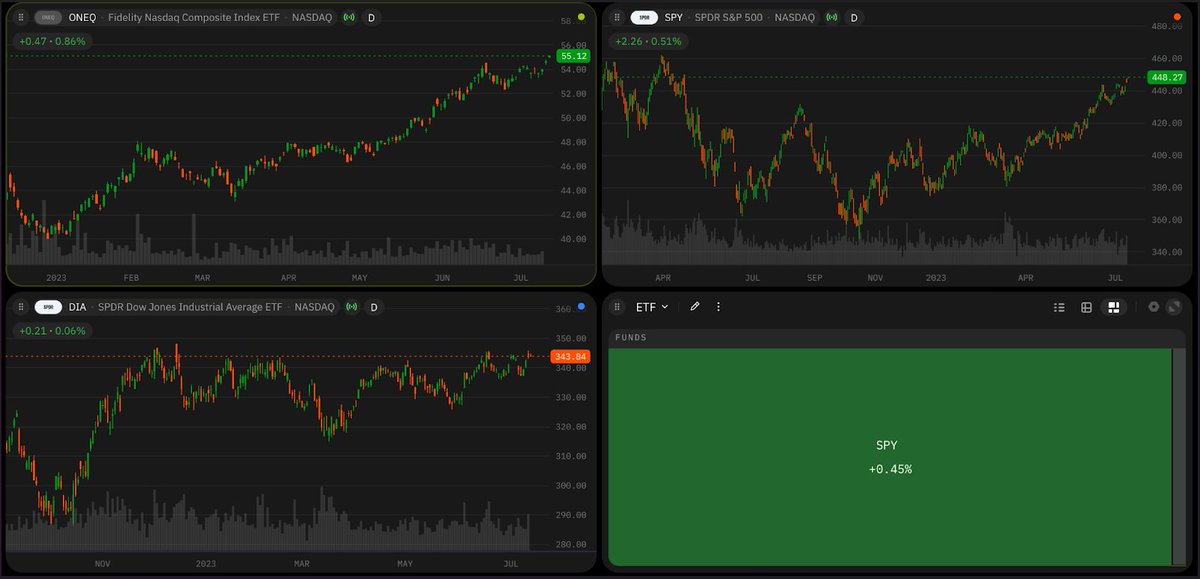
Task: Click the expand panel icon in ETF panel
Action: [1174, 307]
